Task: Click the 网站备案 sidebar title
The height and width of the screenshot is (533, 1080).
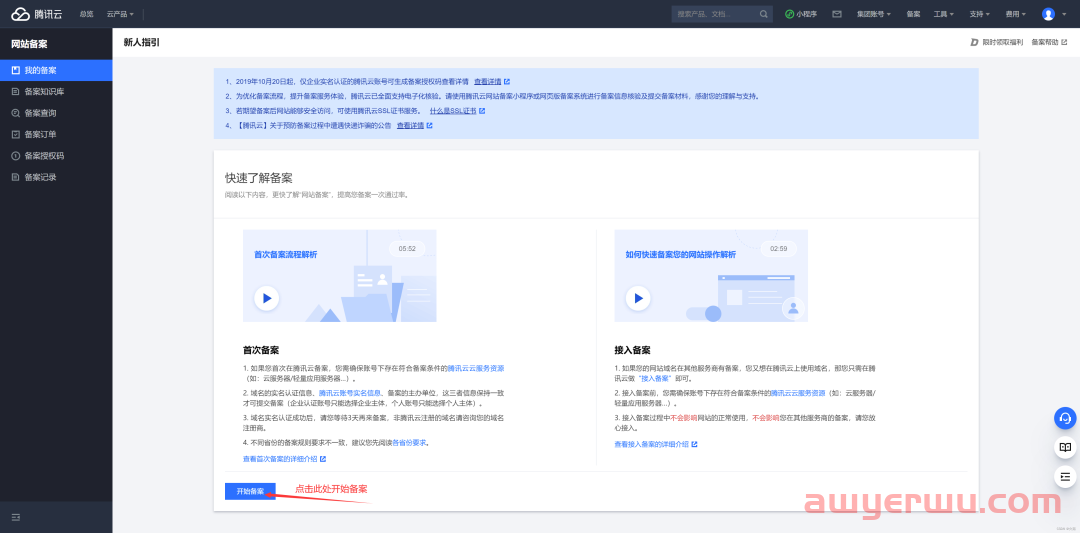Action: (29, 44)
